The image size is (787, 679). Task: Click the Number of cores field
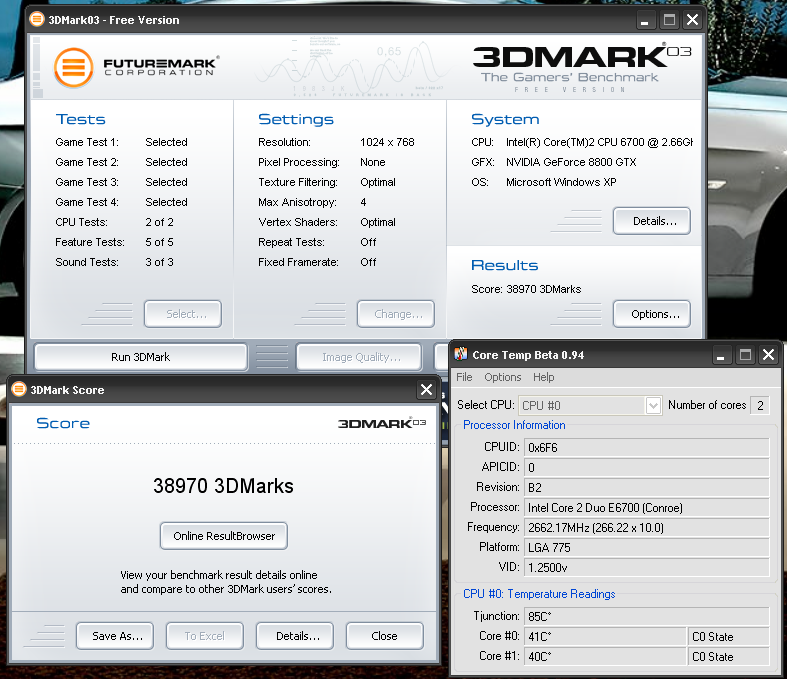click(x=760, y=405)
